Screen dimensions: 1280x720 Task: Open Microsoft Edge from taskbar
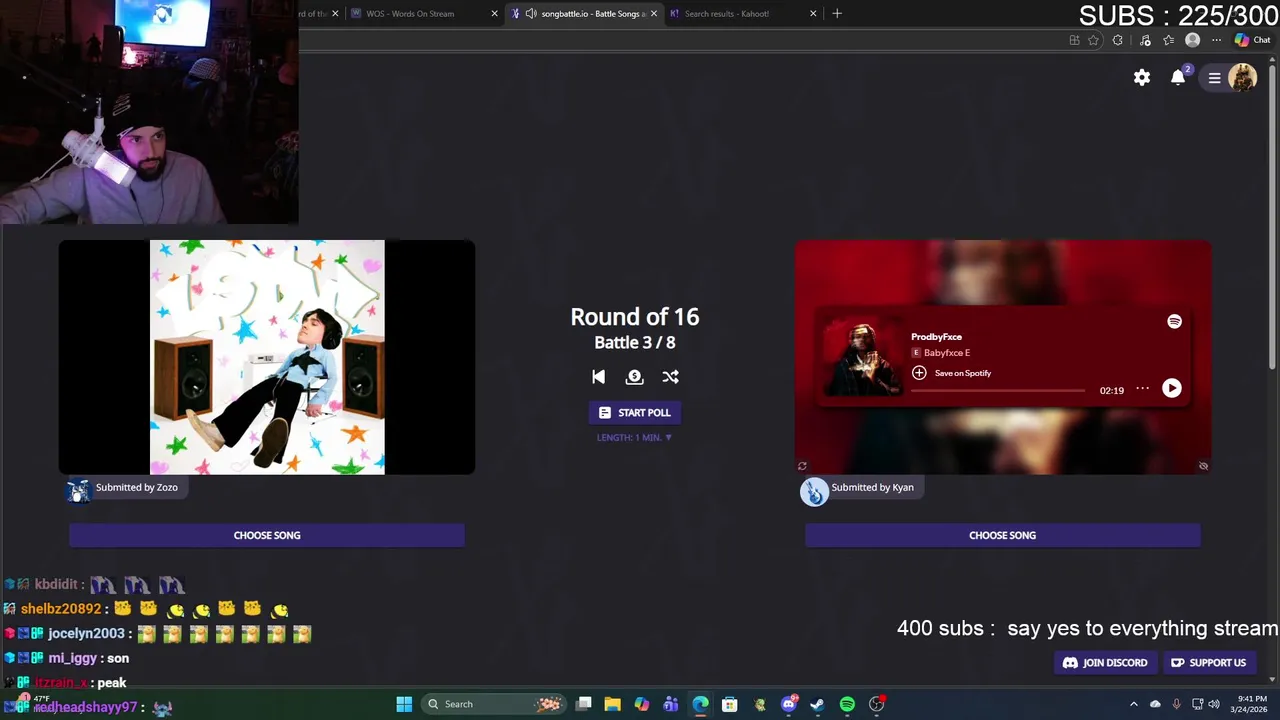700,704
